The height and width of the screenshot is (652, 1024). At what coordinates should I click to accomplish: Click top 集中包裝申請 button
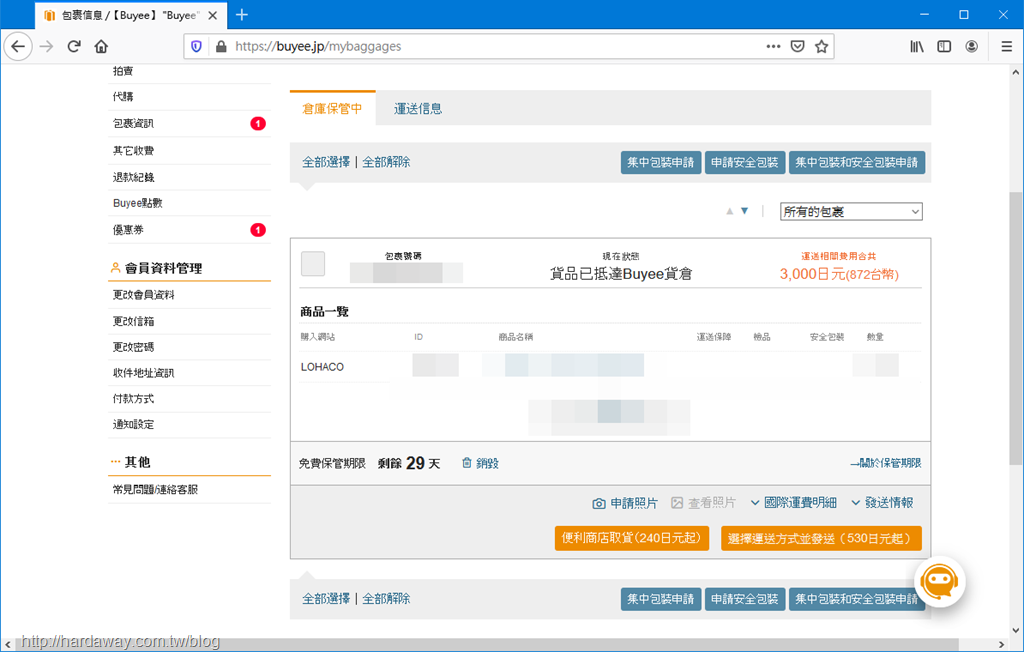click(x=661, y=163)
